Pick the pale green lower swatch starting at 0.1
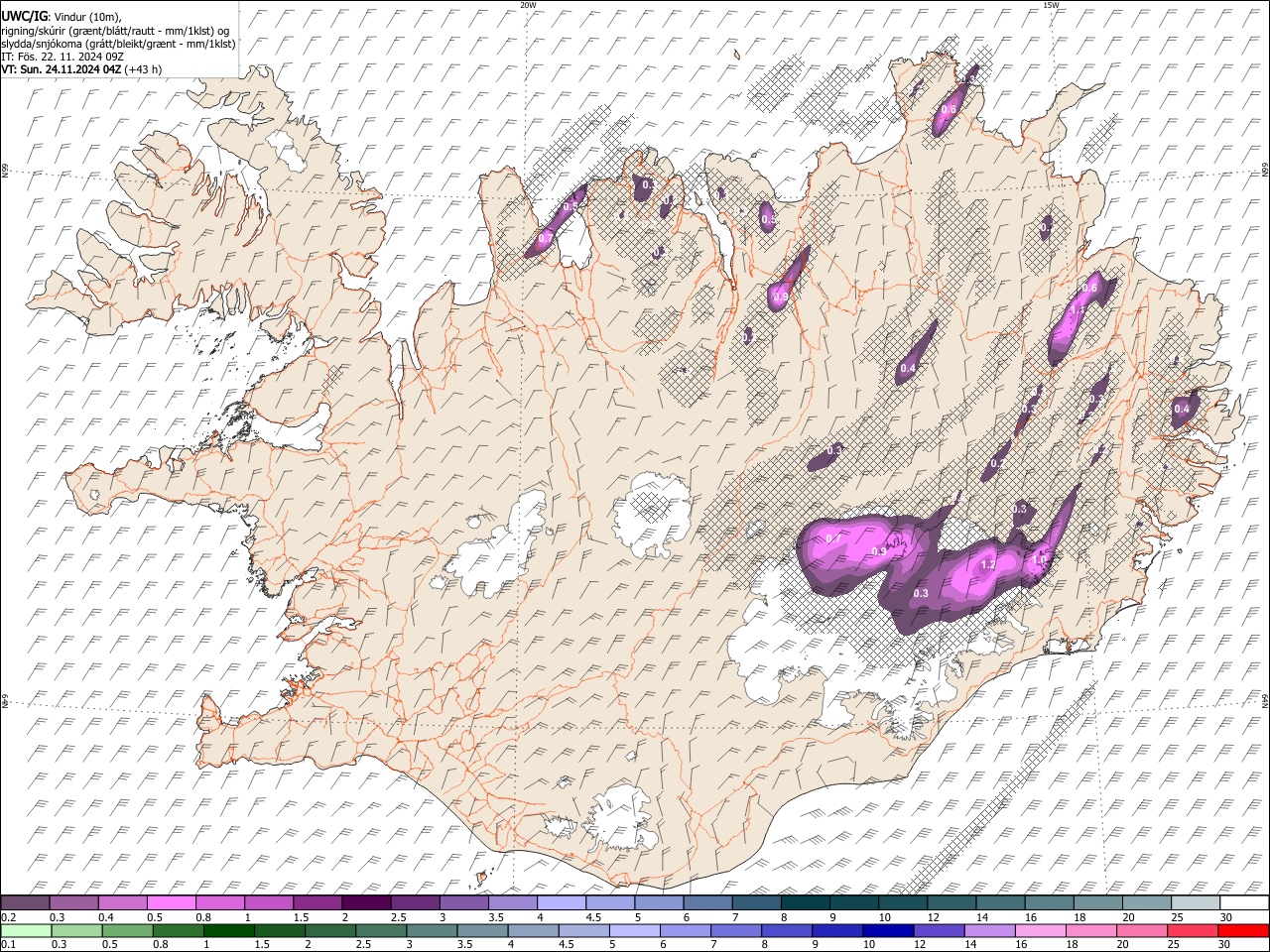 26,930
